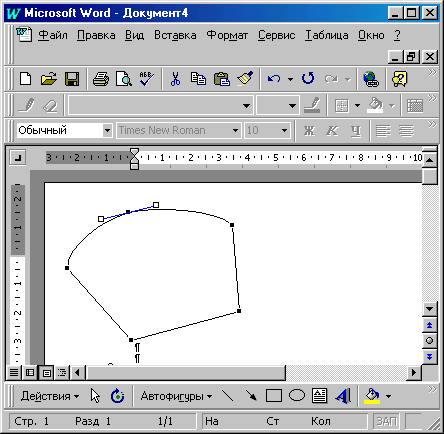Select the Rectangle drawing tool
The height and width of the screenshot is (434, 444).
pyautogui.click(x=274, y=396)
